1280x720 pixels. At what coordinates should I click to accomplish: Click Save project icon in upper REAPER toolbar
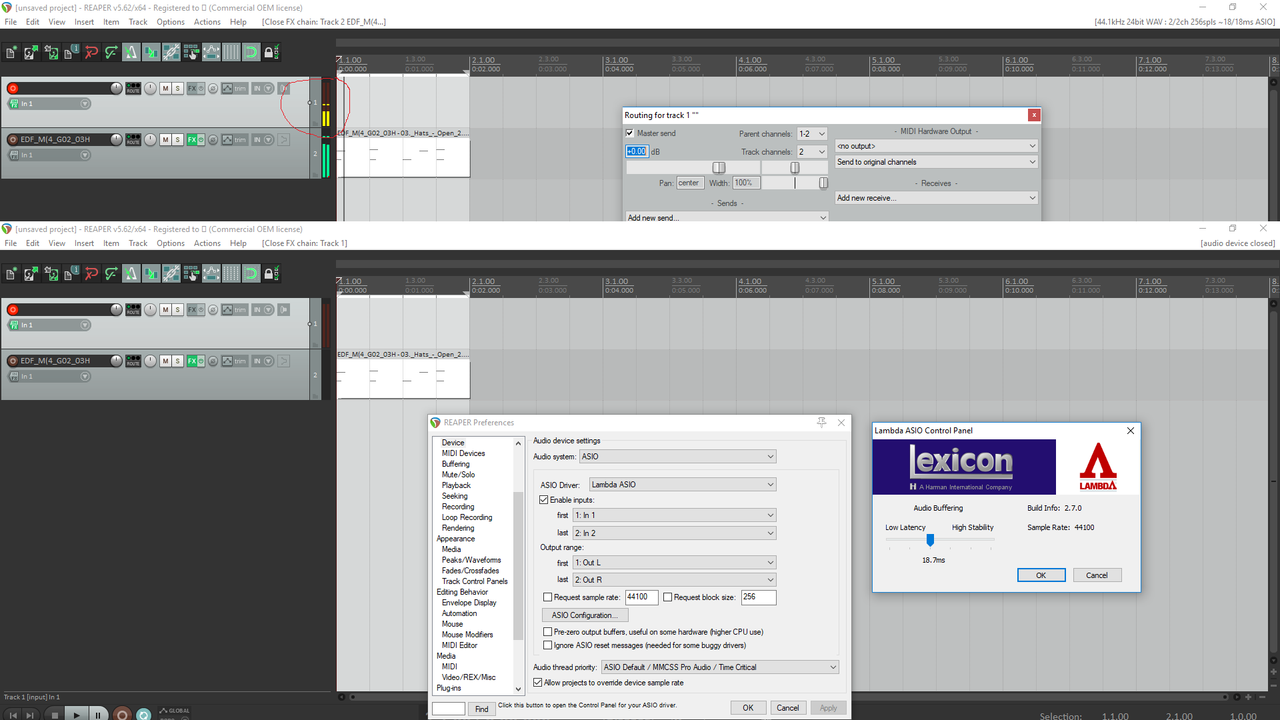click(51, 52)
